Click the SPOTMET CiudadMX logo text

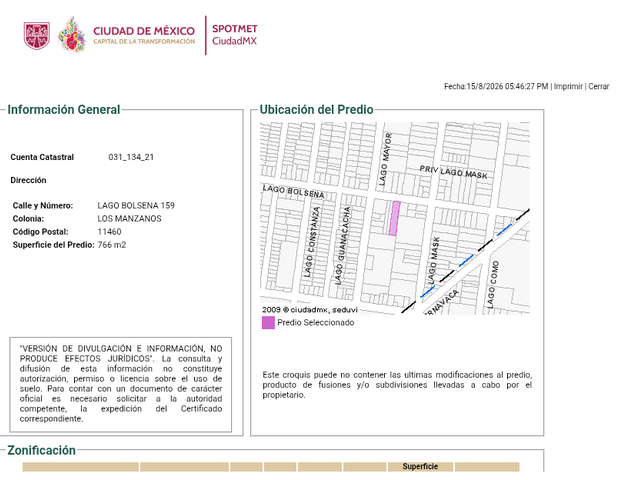coord(234,35)
